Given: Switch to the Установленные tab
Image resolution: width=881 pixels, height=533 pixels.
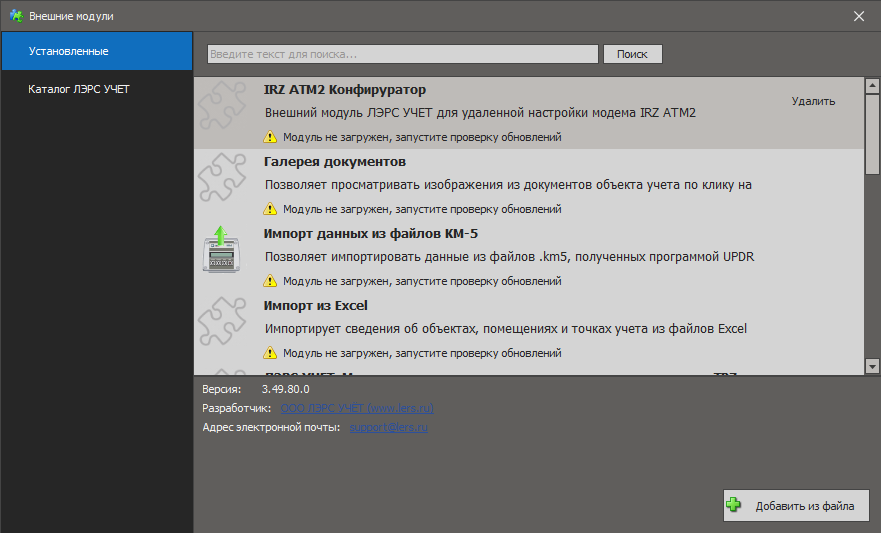Looking at the screenshot, I should point(96,51).
